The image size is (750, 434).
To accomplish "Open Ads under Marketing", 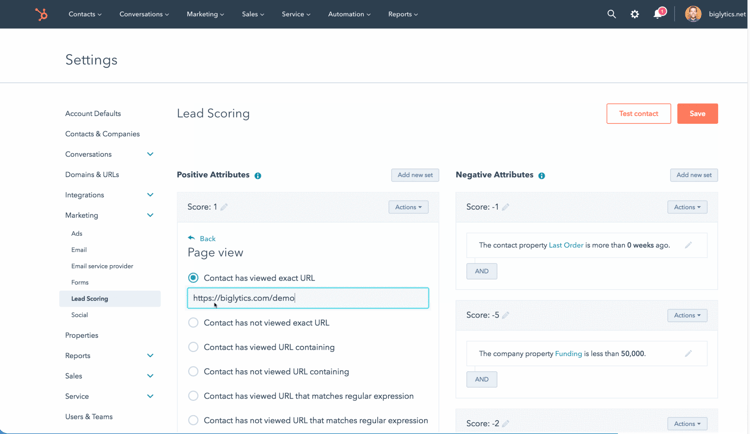I will (x=77, y=234).
